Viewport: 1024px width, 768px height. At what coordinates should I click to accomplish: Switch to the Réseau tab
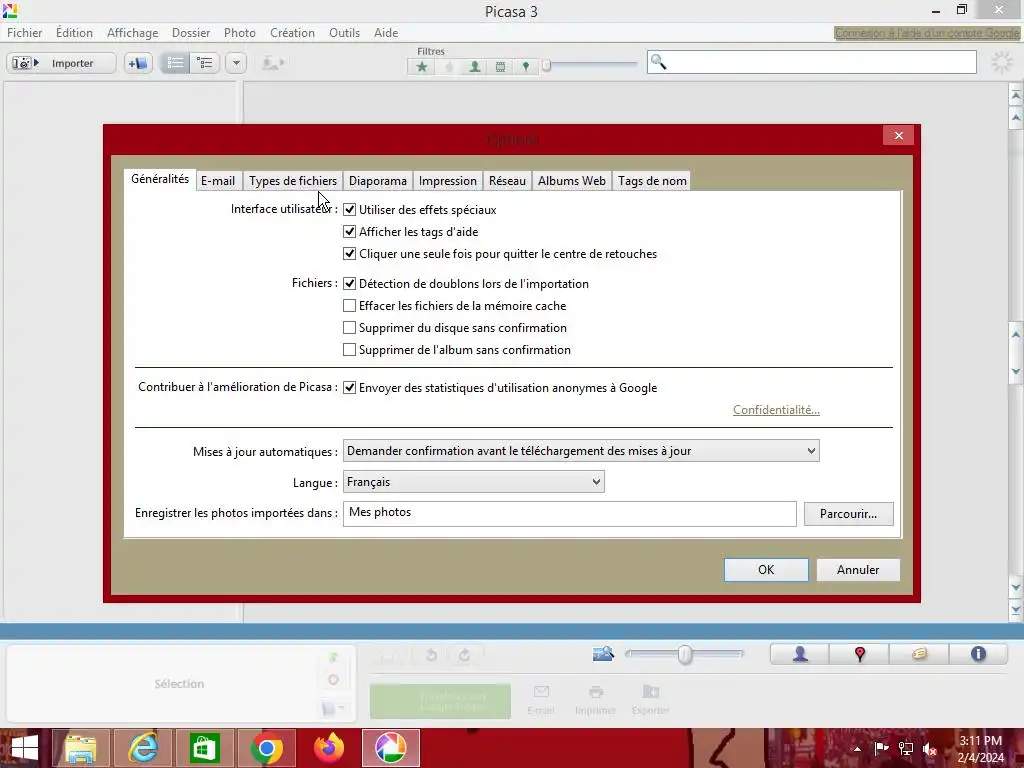click(x=507, y=181)
